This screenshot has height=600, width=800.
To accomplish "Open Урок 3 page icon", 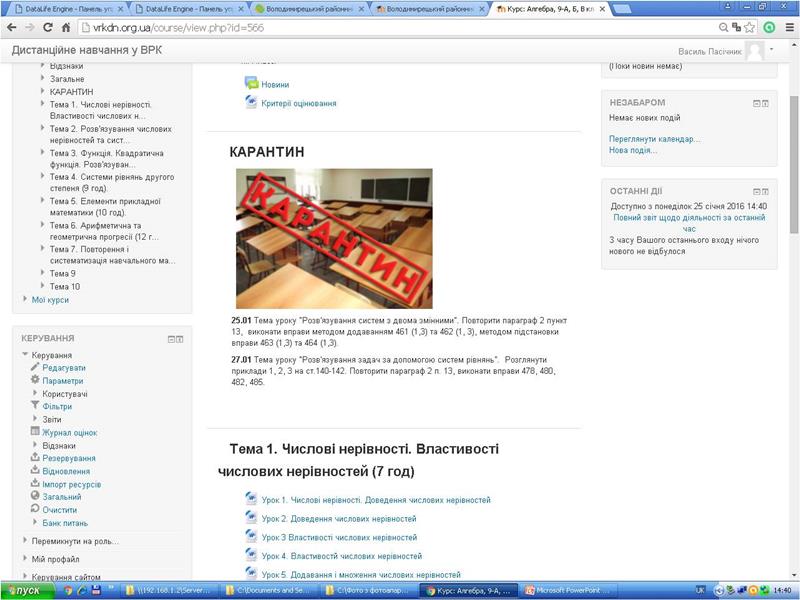I will point(251,536).
